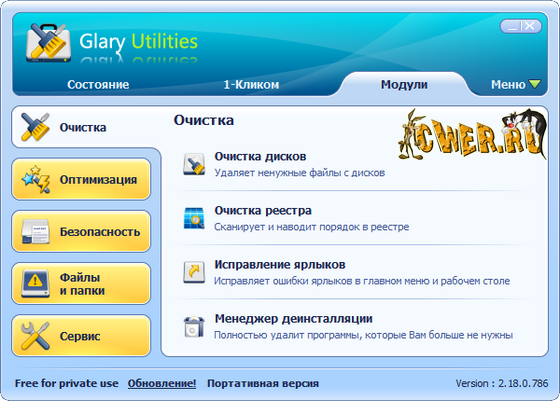Screen dimensions: 560x401
Task: Click 'Удаляет ненужные файлы с дисков' description
Action: pos(299,173)
